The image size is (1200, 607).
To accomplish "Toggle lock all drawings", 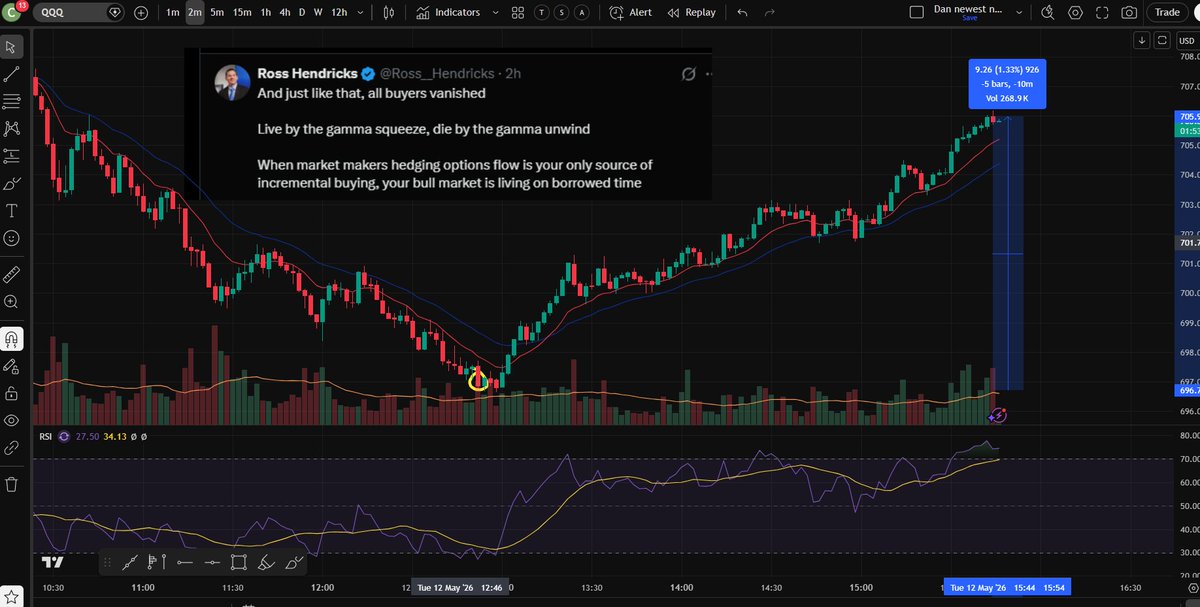I will pyautogui.click(x=11, y=393).
